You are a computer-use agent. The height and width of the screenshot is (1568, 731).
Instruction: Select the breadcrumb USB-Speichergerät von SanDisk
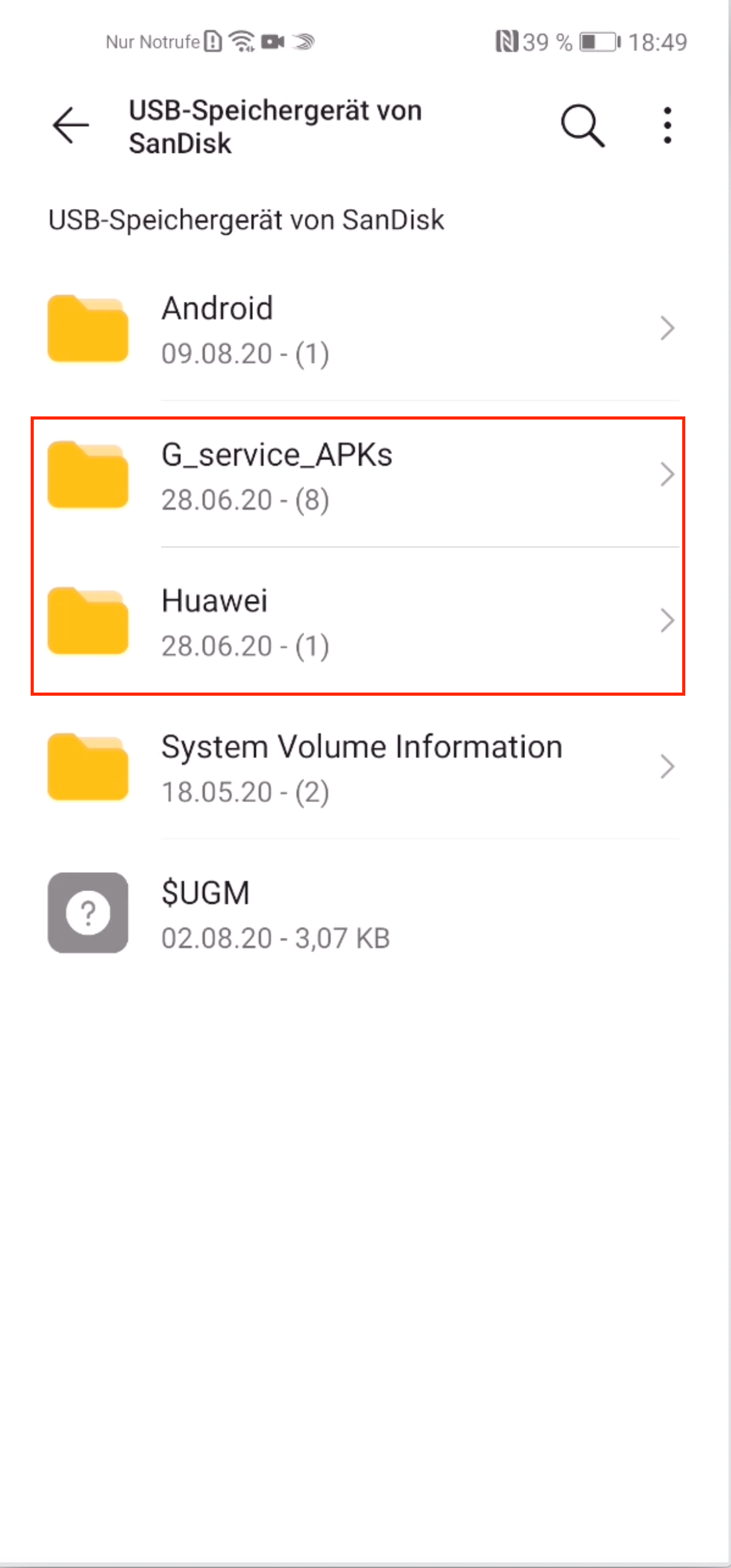[247, 220]
